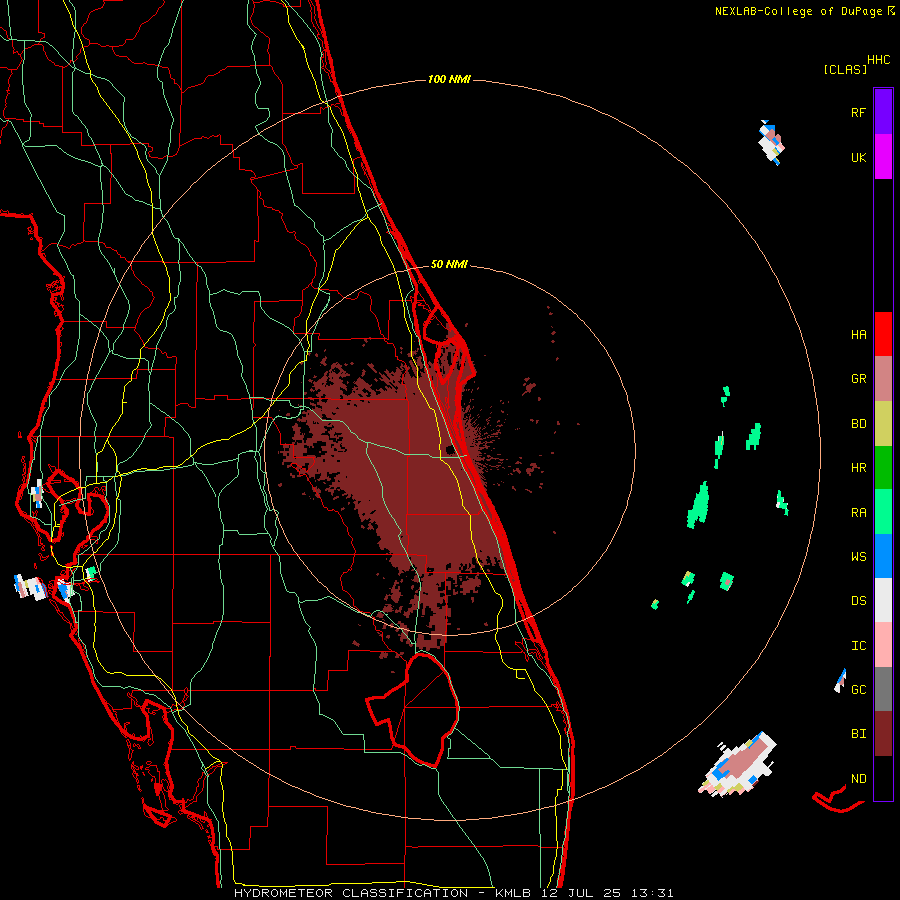Click the "WS" legend label
Image resolution: width=900 pixels, height=900 pixels.
coord(858,557)
